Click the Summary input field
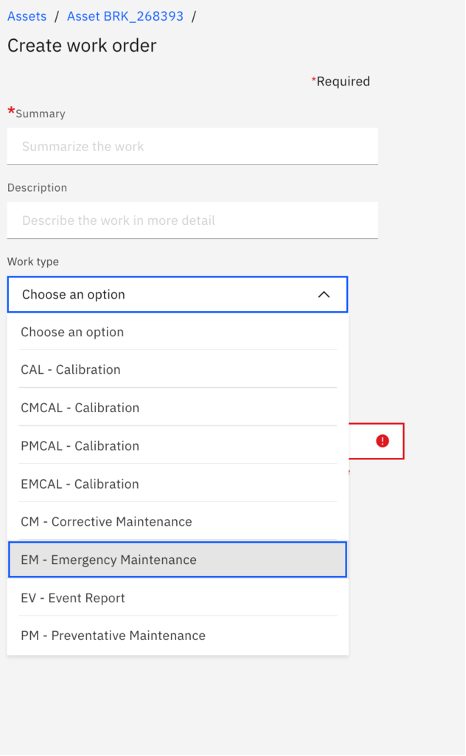This screenshot has height=756, width=466. coord(192,146)
